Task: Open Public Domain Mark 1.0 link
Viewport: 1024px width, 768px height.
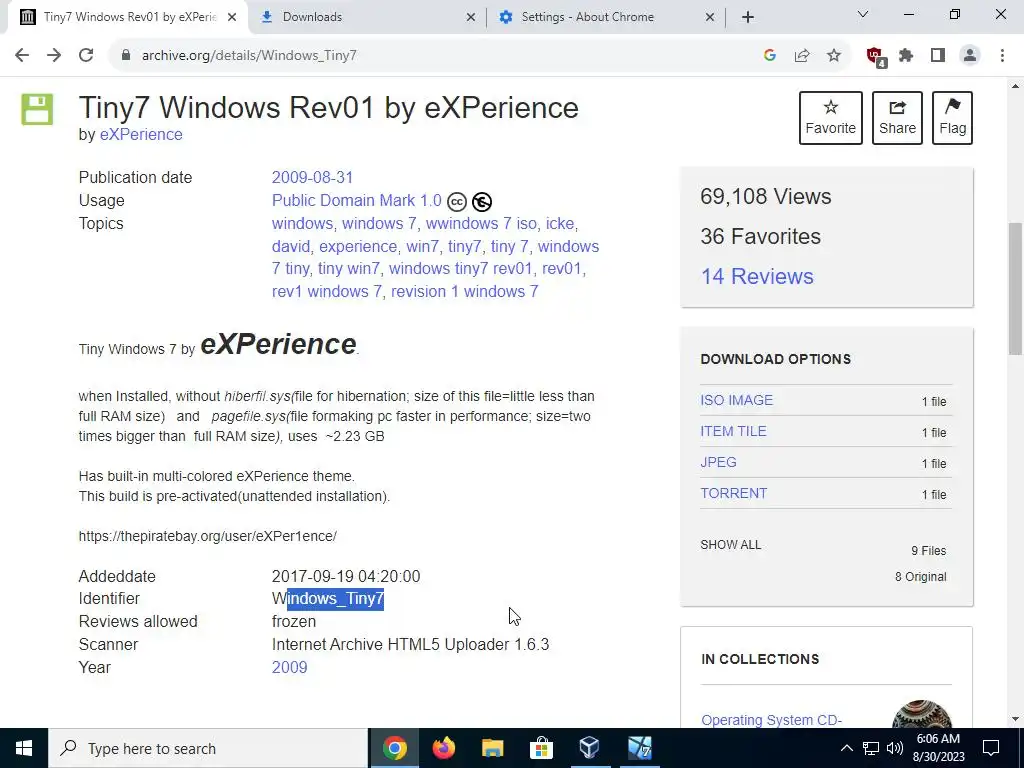Action: click(357, 200)
